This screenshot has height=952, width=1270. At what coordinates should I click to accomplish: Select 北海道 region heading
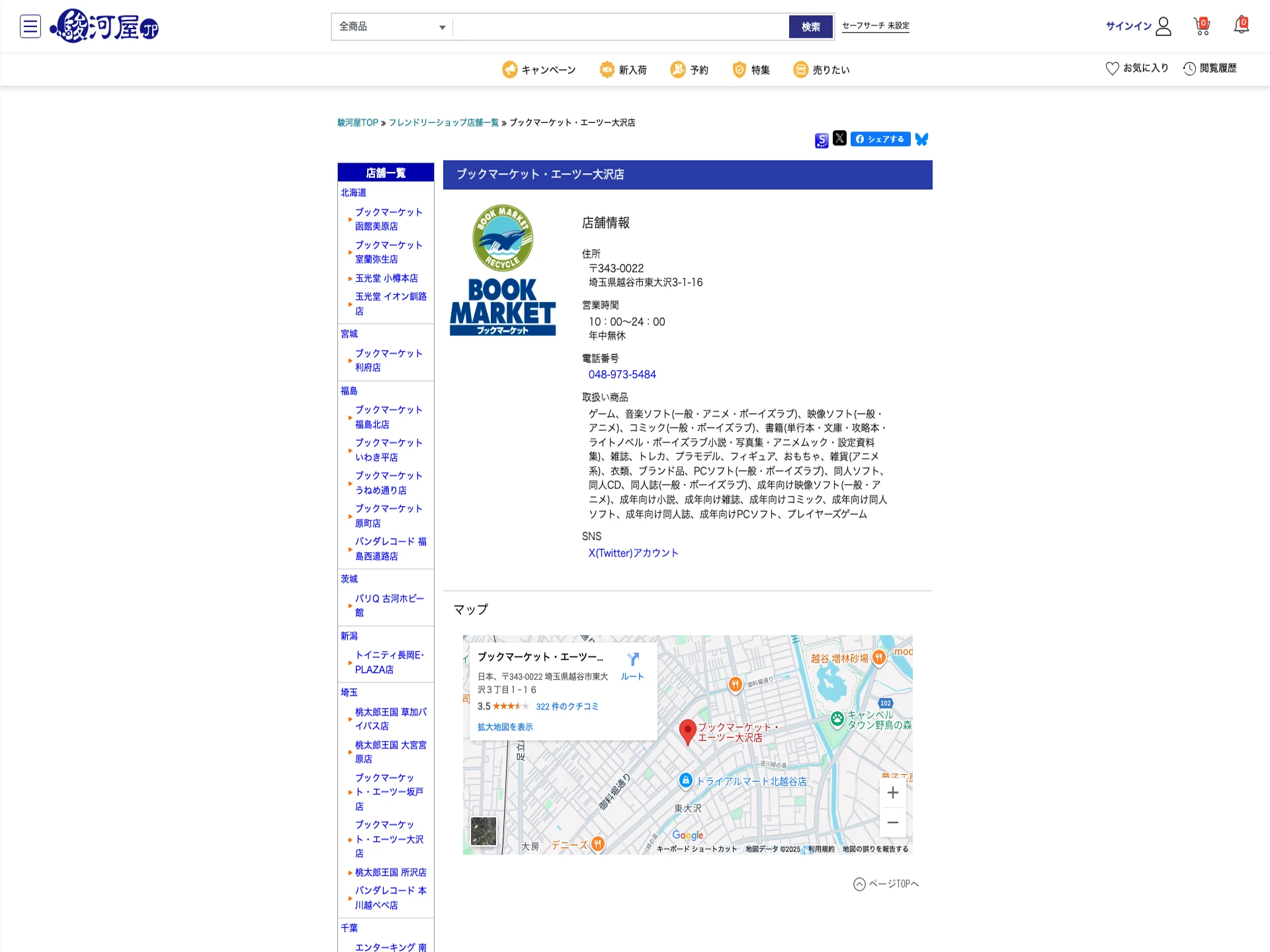coord(353,192)
